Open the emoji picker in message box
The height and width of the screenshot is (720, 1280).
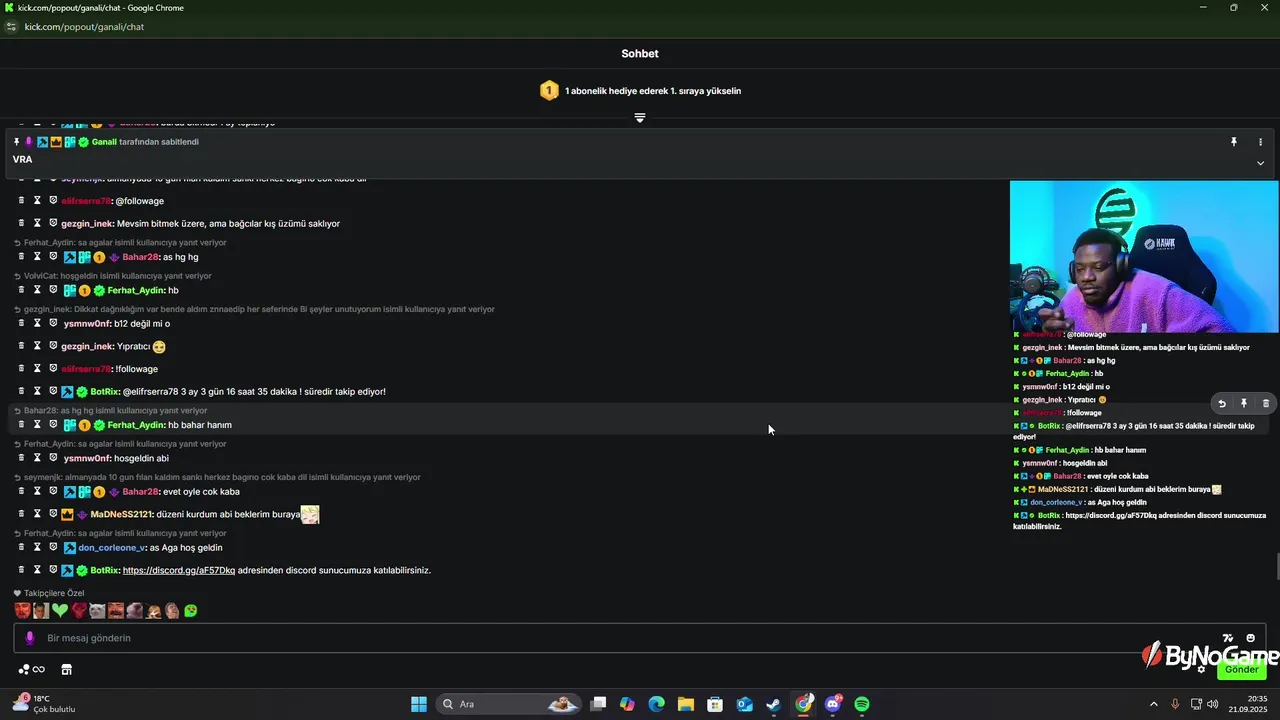pos(1251,638)
